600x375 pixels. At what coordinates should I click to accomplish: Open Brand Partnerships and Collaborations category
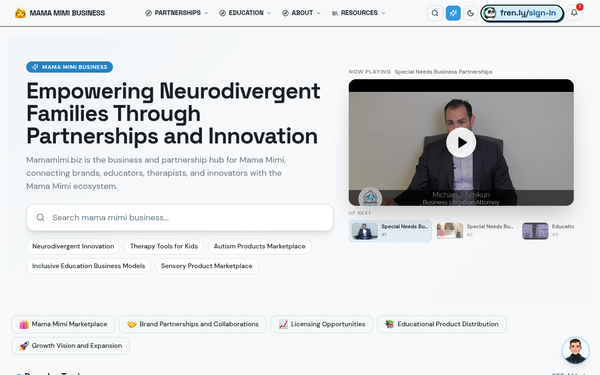pos(193,324)
